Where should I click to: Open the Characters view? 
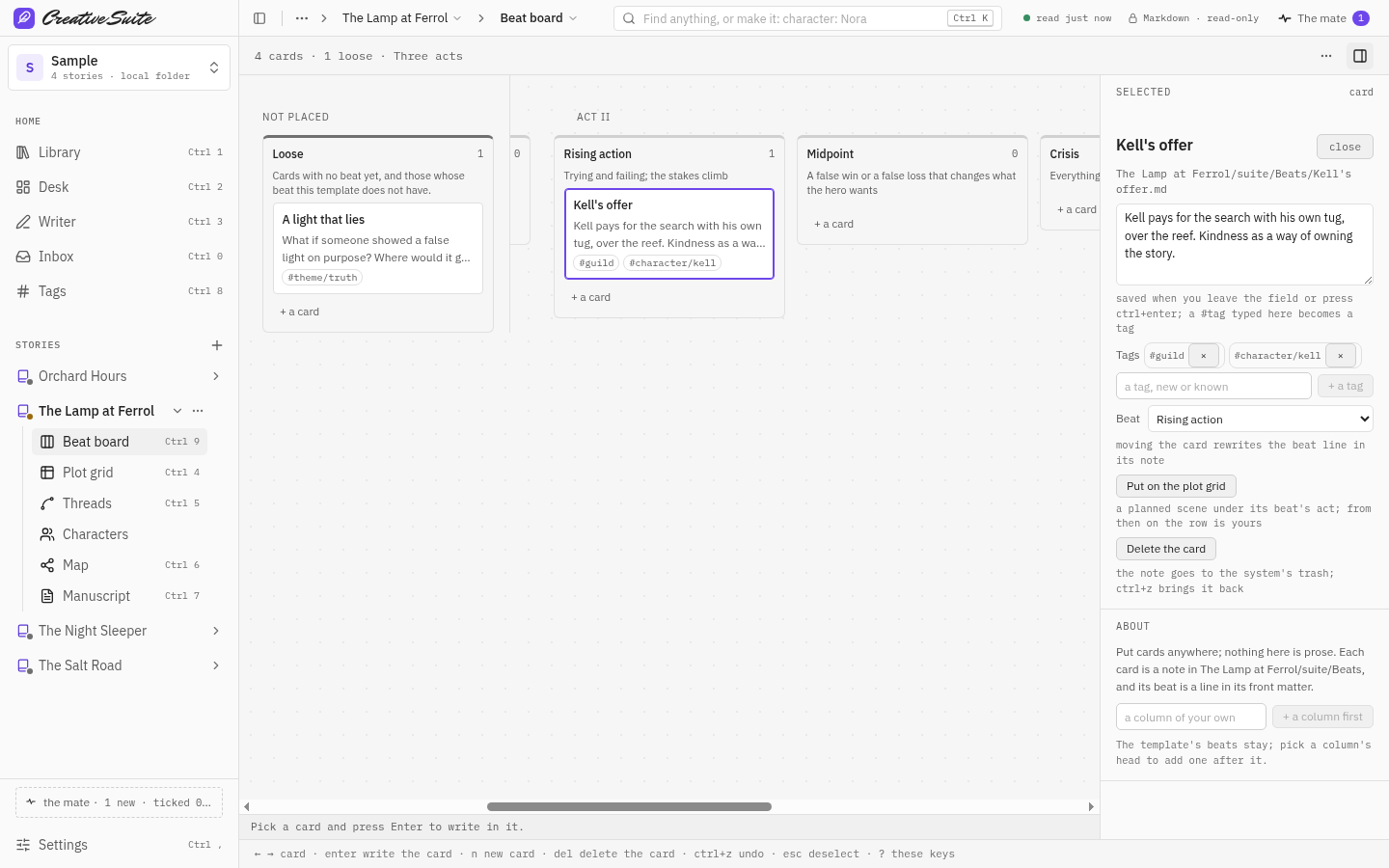click(x=120, y=534)
